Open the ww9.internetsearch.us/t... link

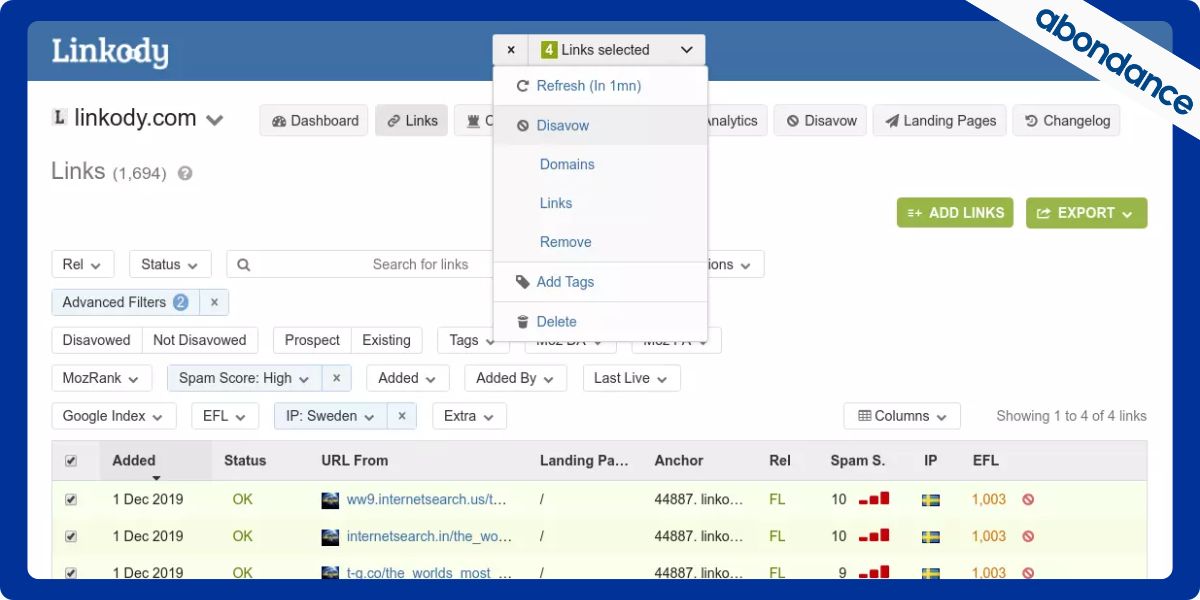tap(427, 499)
